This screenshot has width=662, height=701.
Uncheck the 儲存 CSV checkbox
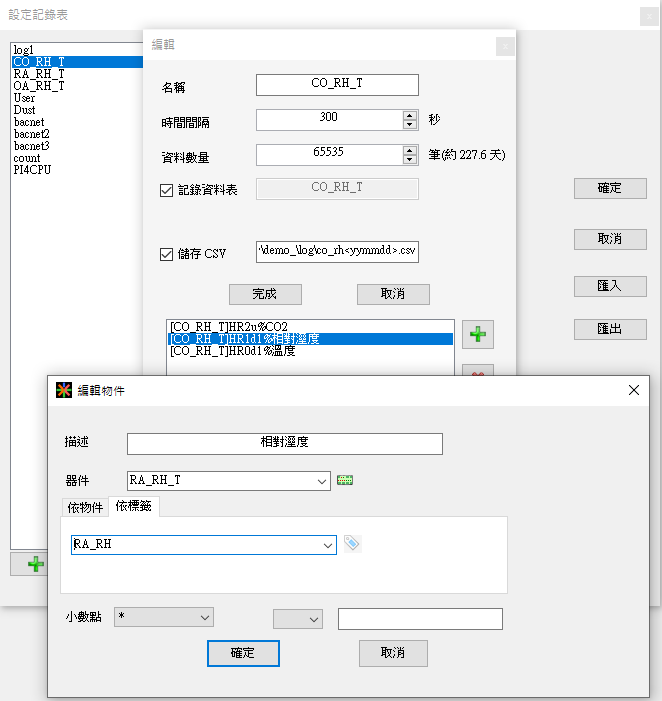click(167, 254)
